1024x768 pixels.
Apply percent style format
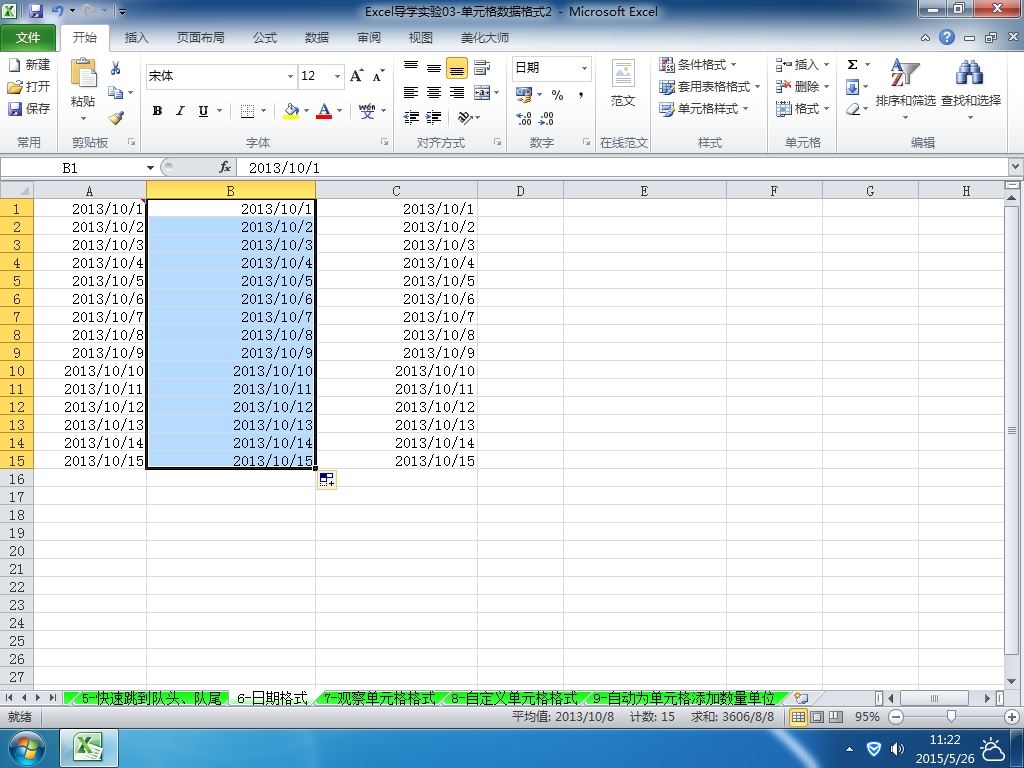coord(557,95)
